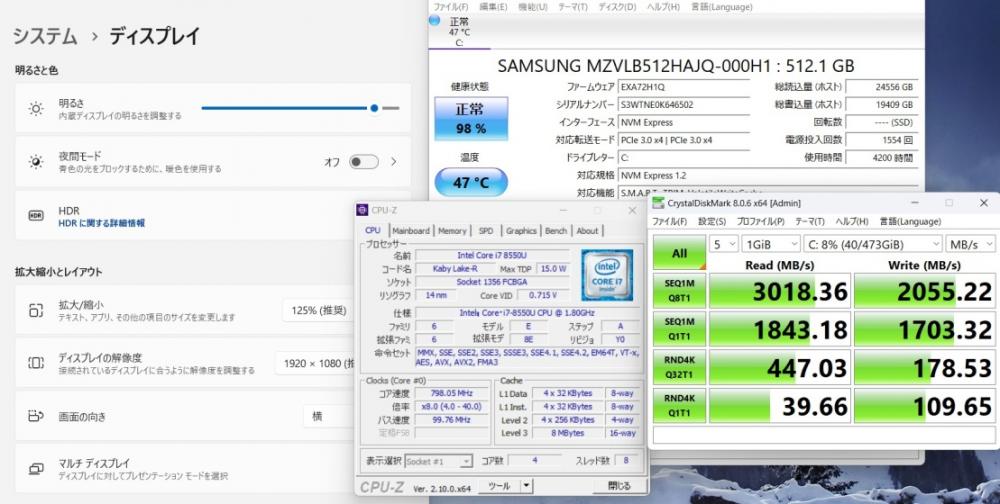Select the C: drive tab in CrystalDiskInfo
Image resolution: width=1000 pixels, height=504 pixels.
[x=459, y=31]
